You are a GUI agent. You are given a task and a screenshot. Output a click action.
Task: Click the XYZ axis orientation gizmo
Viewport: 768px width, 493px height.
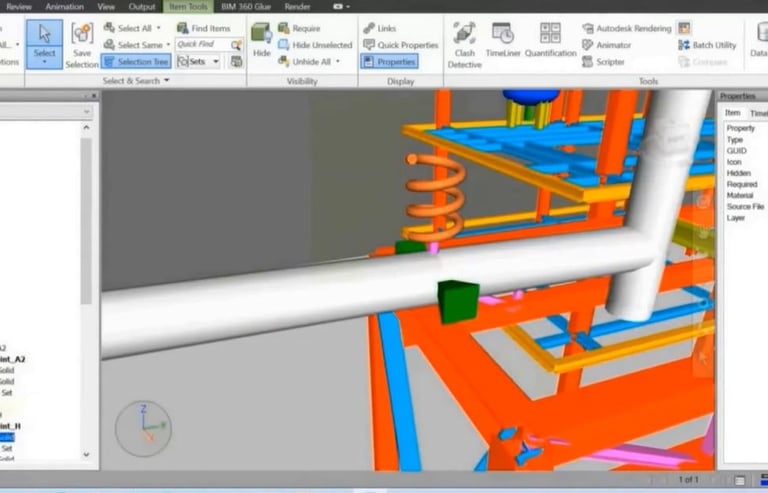(x=143, y=428)
